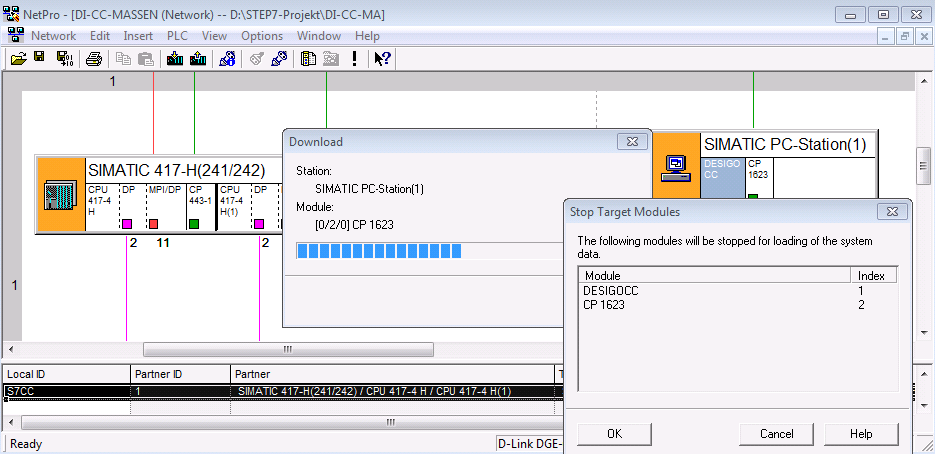Click Help button in Stop Target Modules

pos(860,434)
